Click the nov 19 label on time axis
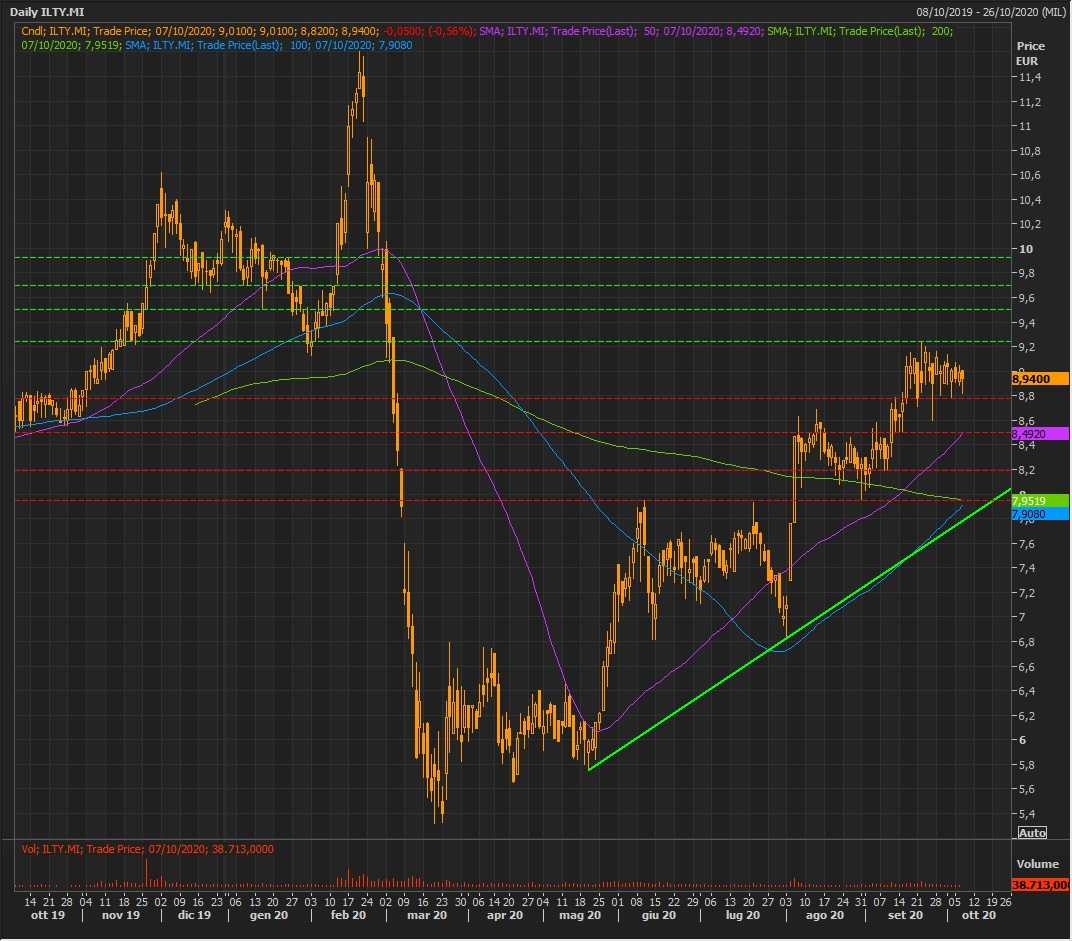The height and width of the screenshot is (941, 1072). pyautogui.click(x=121, y=915)
